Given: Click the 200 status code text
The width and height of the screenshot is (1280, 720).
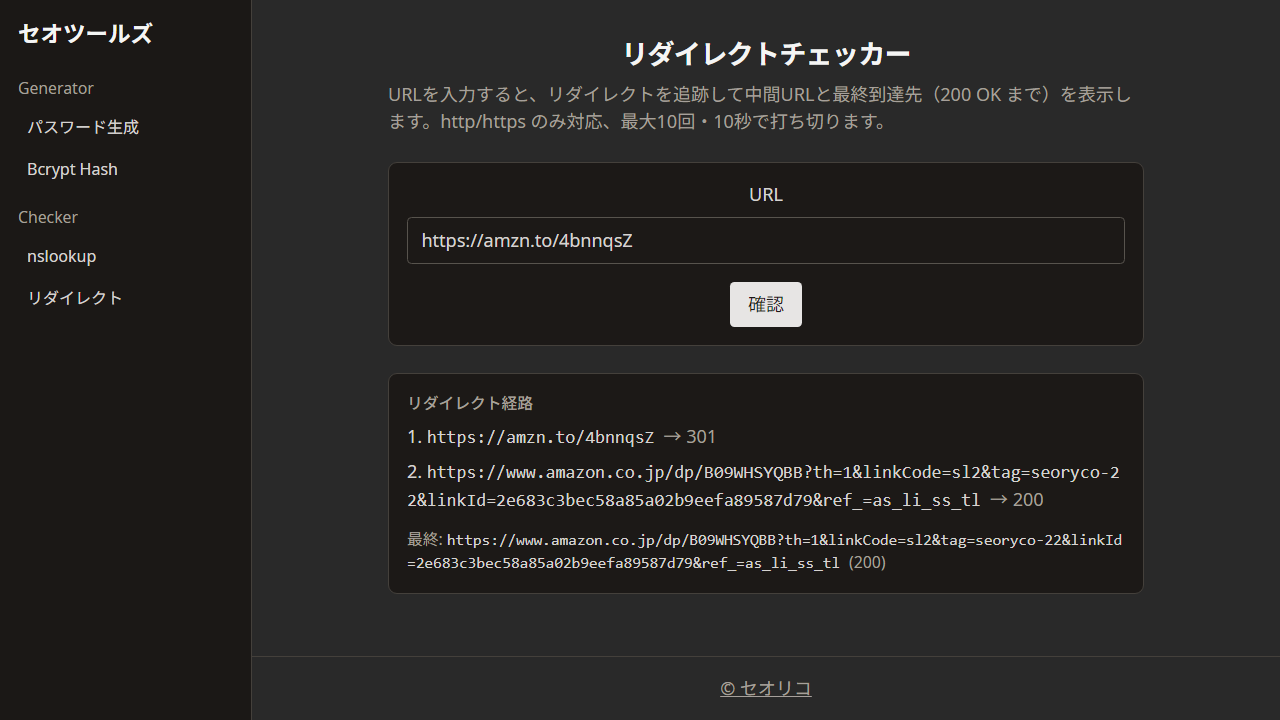Looking at the screenshot, I should pos(1030,500).
